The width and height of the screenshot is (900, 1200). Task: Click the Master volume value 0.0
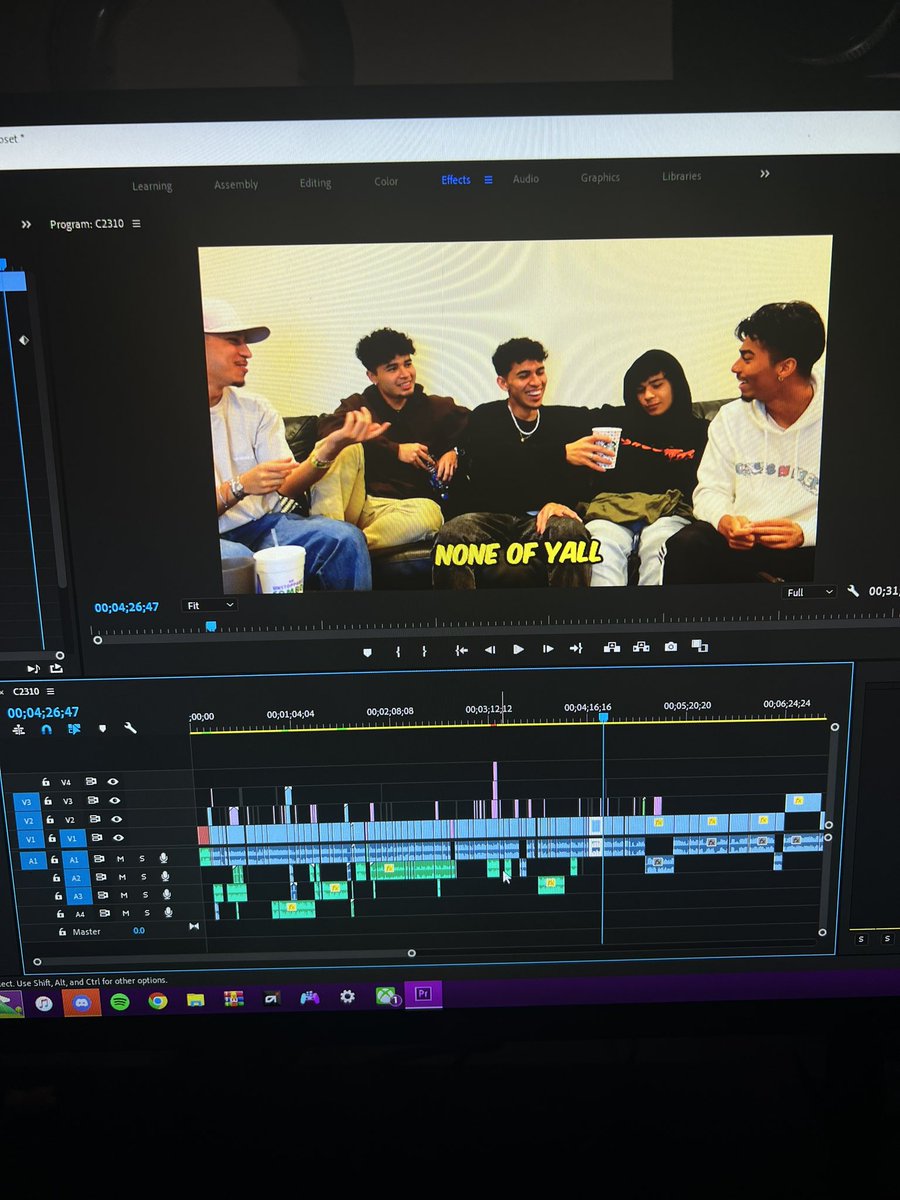point(139,931)
